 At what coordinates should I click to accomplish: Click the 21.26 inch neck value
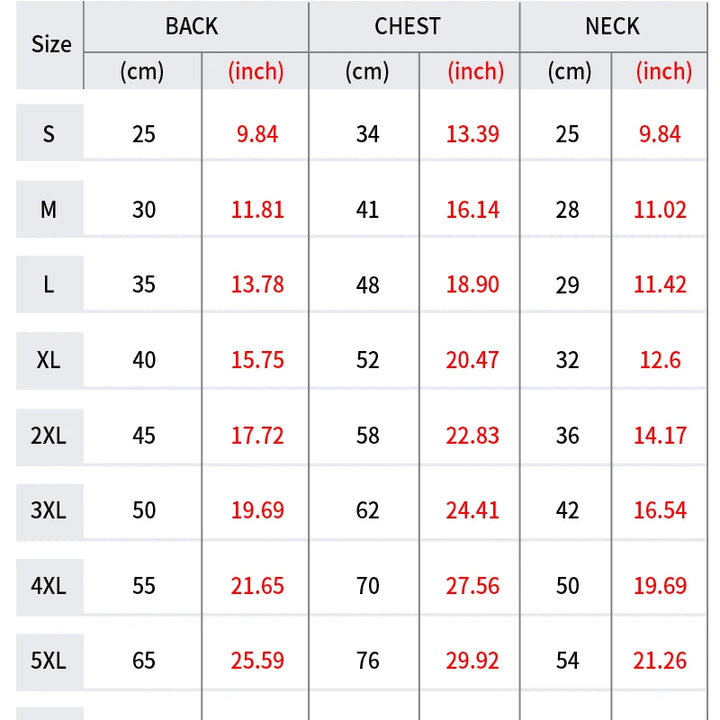[x=660, y=661]
